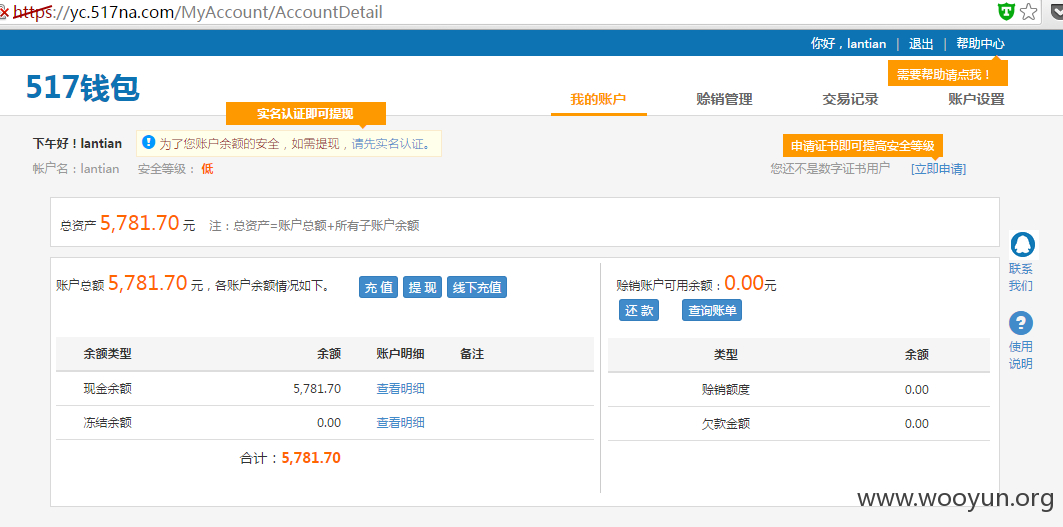Click the 赊销额度 row label
This screenshot has height=527, width=1063.
coord(725,389)
